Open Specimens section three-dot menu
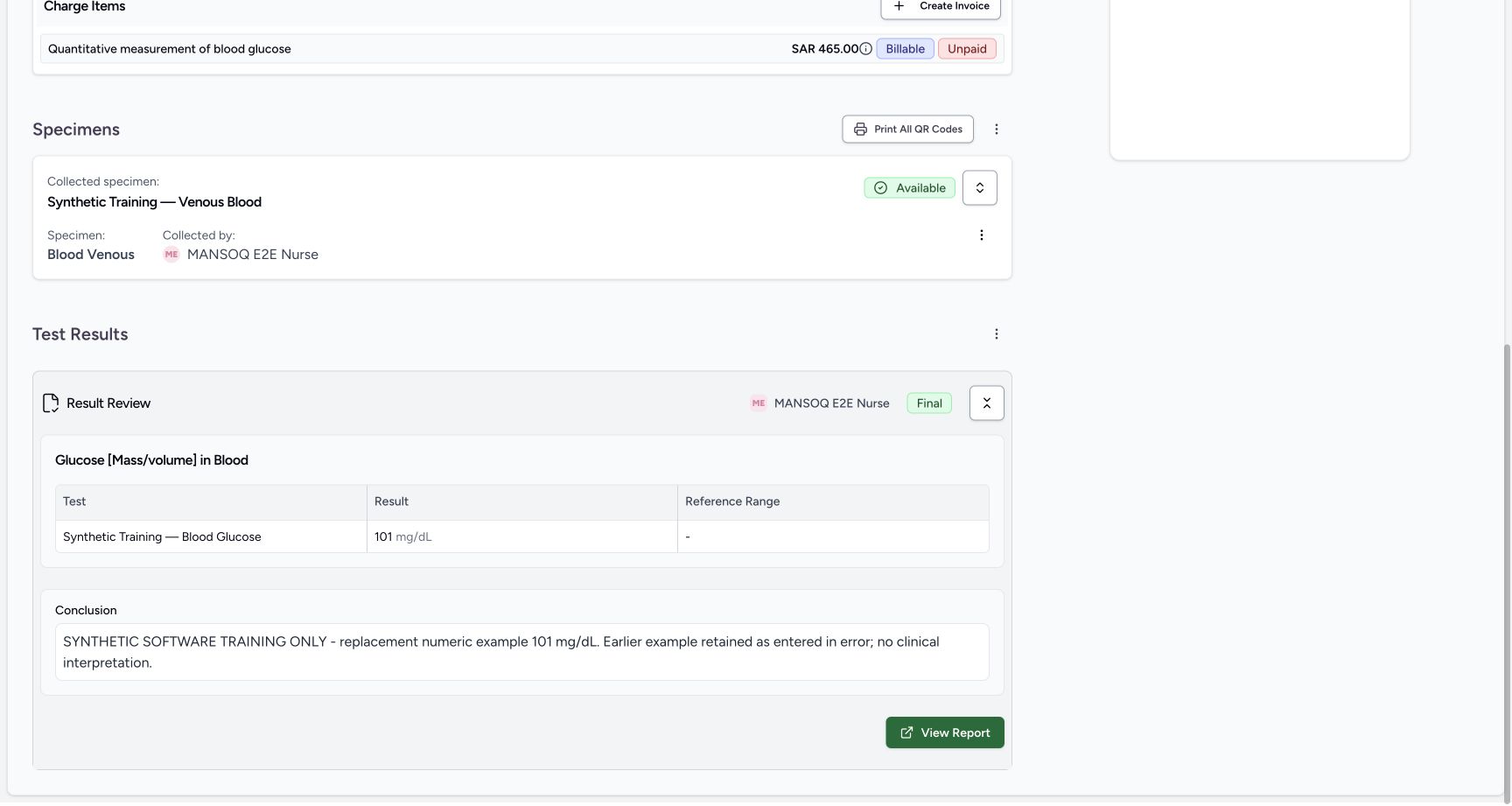 click(x=996, y=130)
